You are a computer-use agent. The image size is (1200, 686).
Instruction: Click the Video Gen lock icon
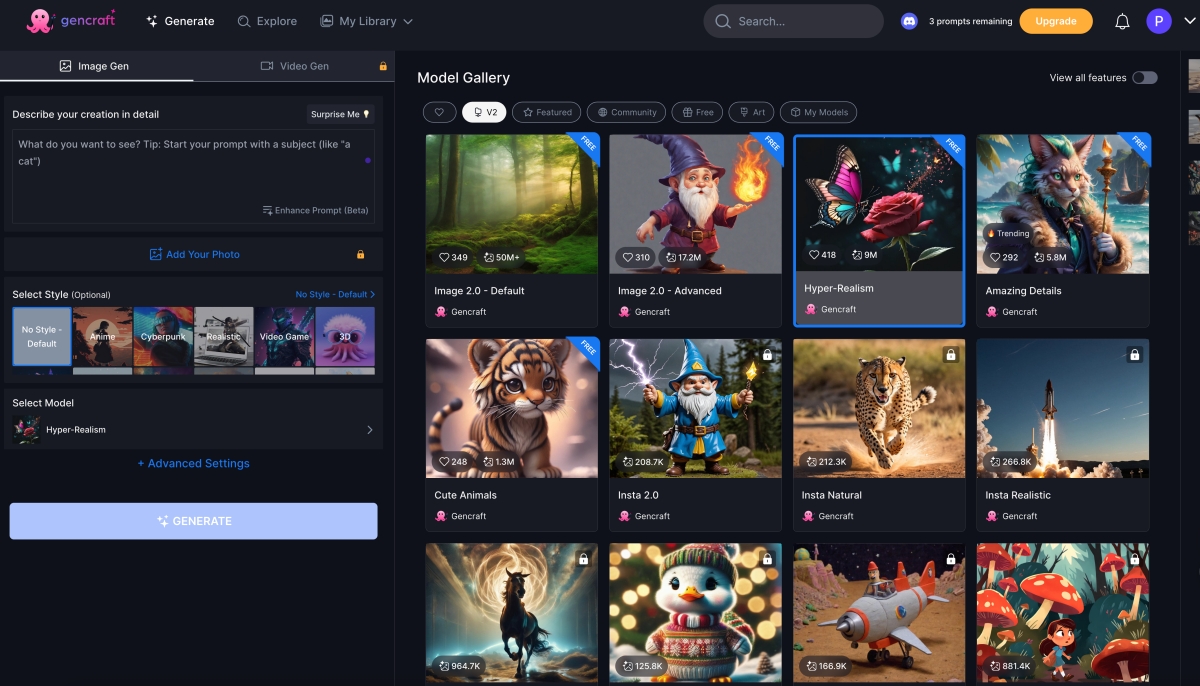tap(382, 66)
